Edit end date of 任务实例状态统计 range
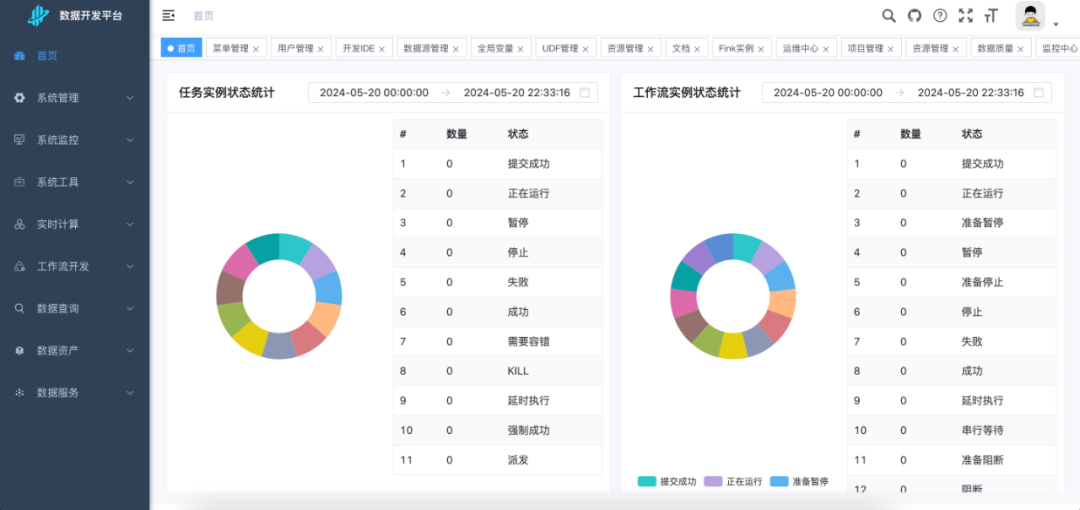This screenshot has width=1080, height=510. coord(517,92)
